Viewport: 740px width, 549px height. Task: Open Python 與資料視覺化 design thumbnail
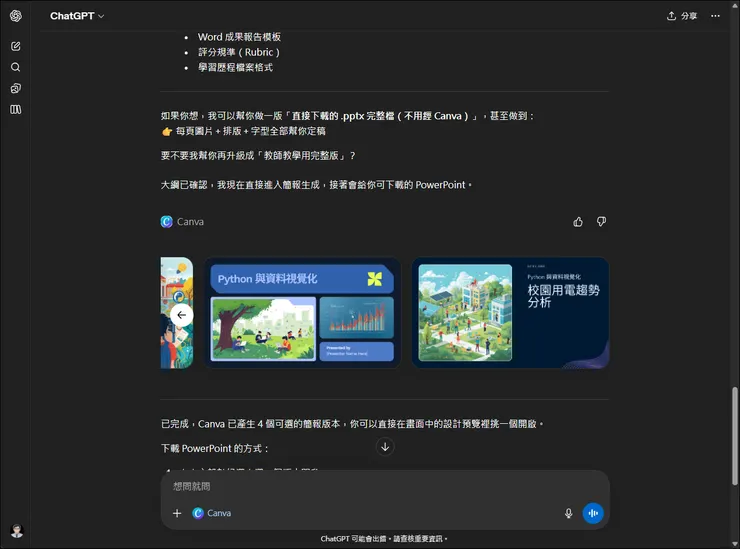point(302,313)
